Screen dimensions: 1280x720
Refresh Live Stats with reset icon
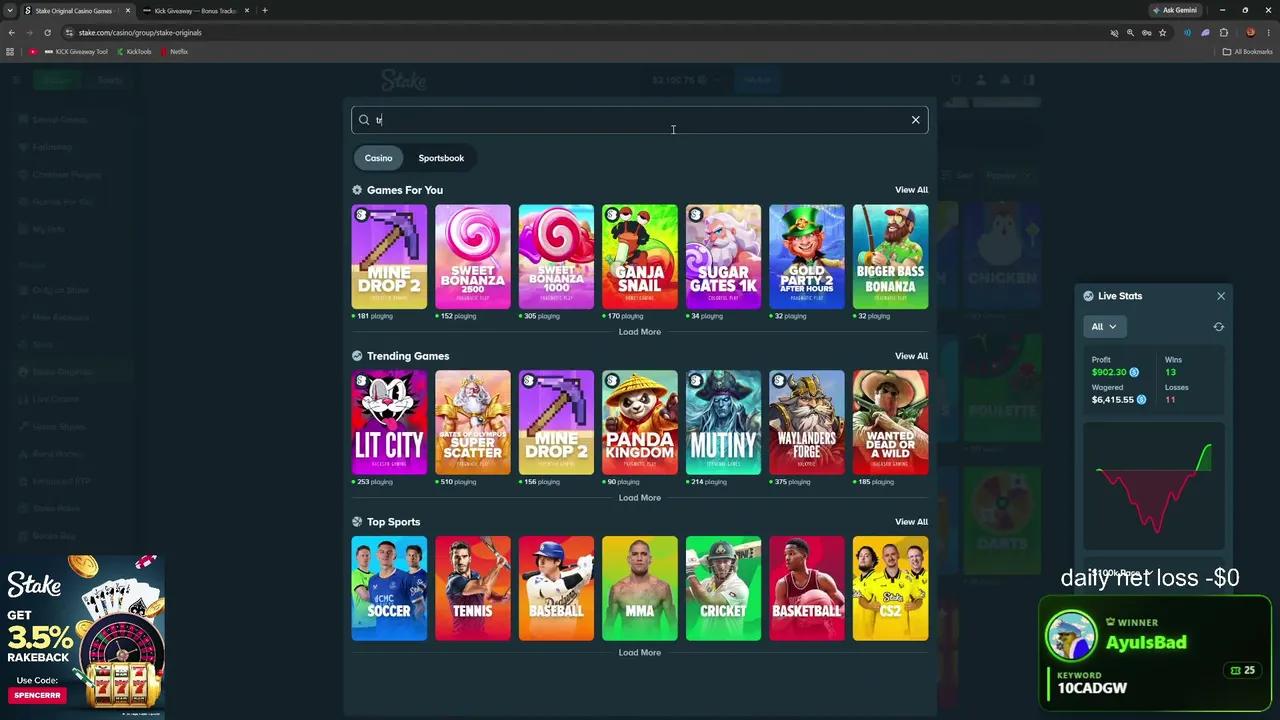(x=1218, y=327)
